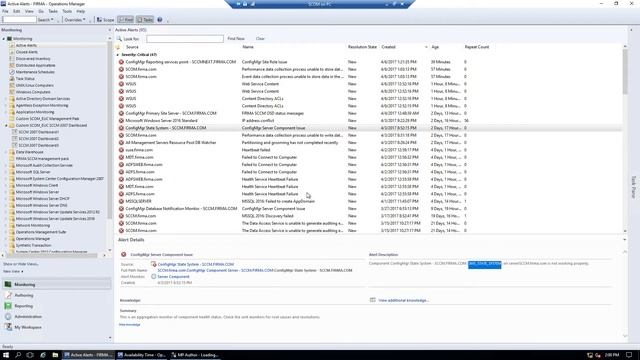Sort by Resolution State column header
Screen dimensions: 640x360
coord(362,47)
